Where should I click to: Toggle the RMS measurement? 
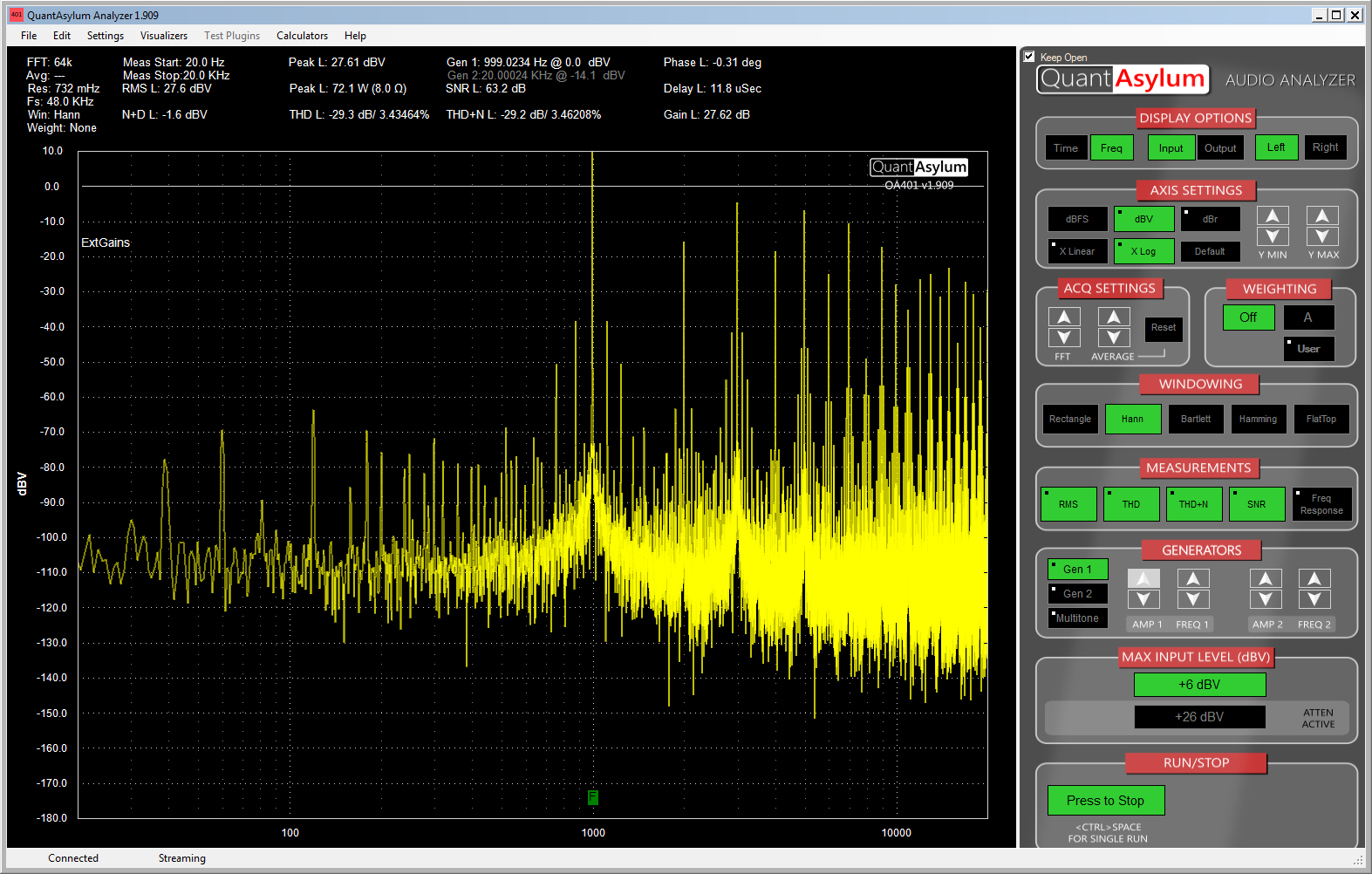point(1068,504)
